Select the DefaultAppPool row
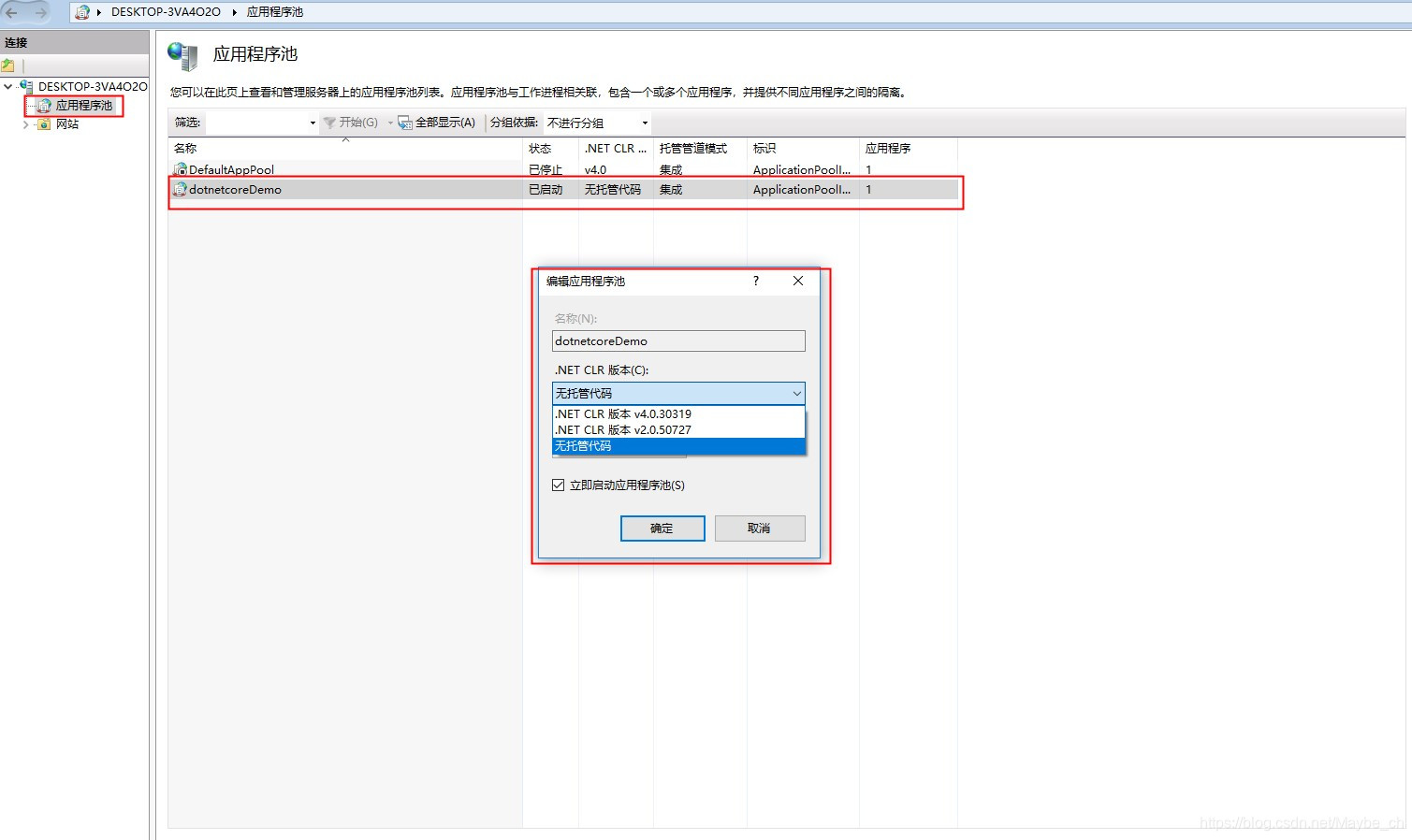 (563, 169)
